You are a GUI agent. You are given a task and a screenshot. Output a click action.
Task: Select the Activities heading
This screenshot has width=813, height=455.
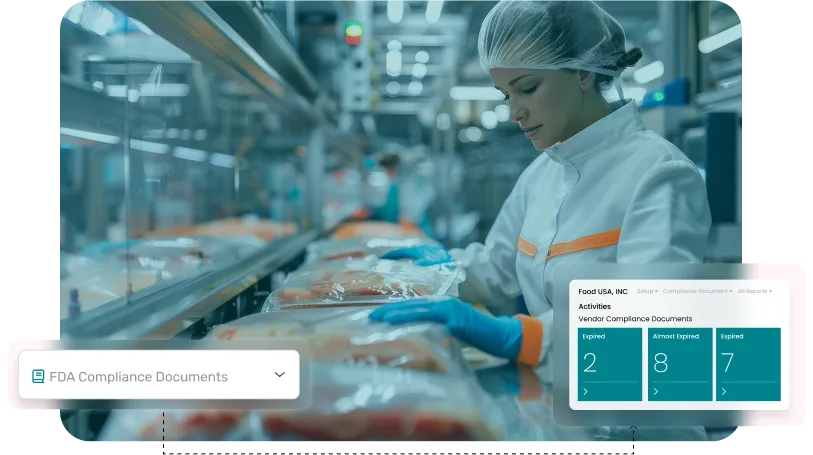pos(594,306)
